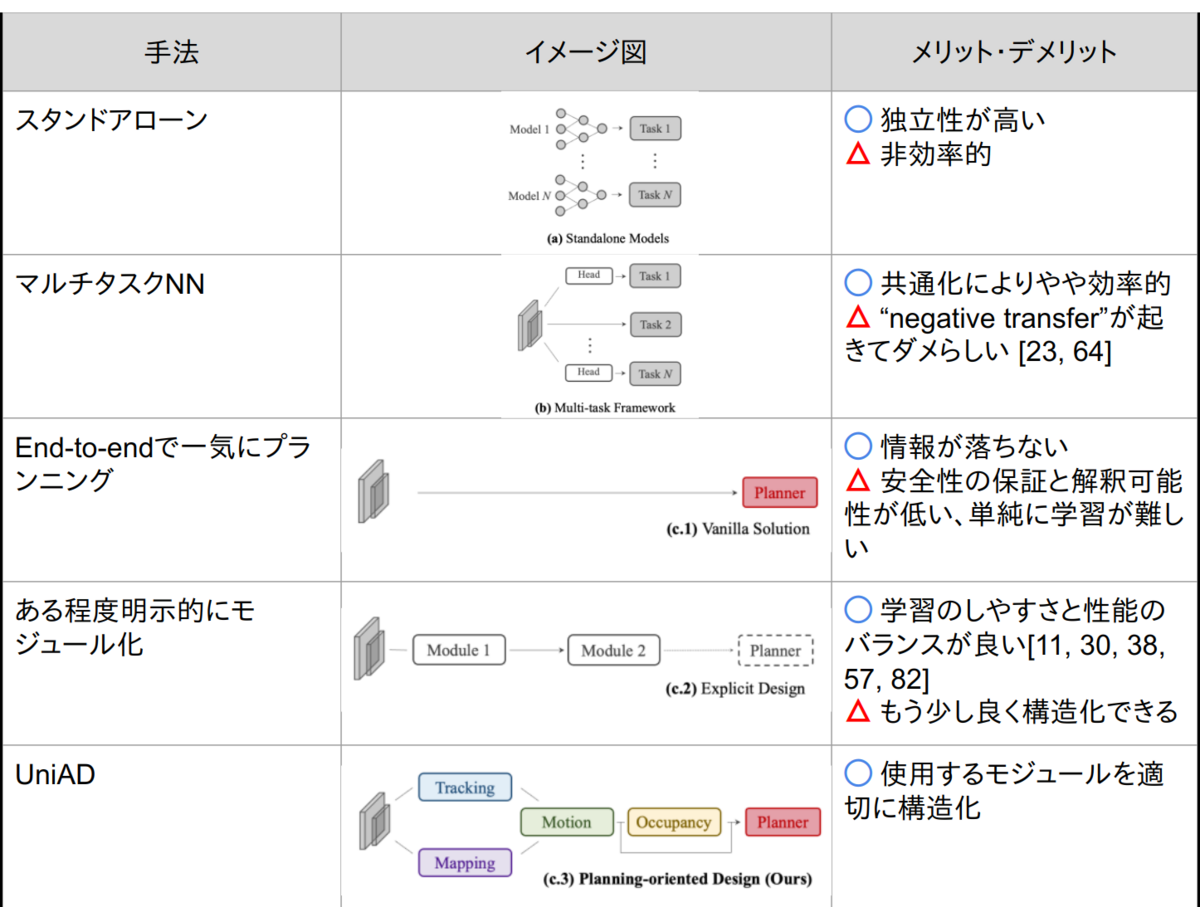Select the red Planner box in Vanilla Solution
1200x907 pixels.
779,492
